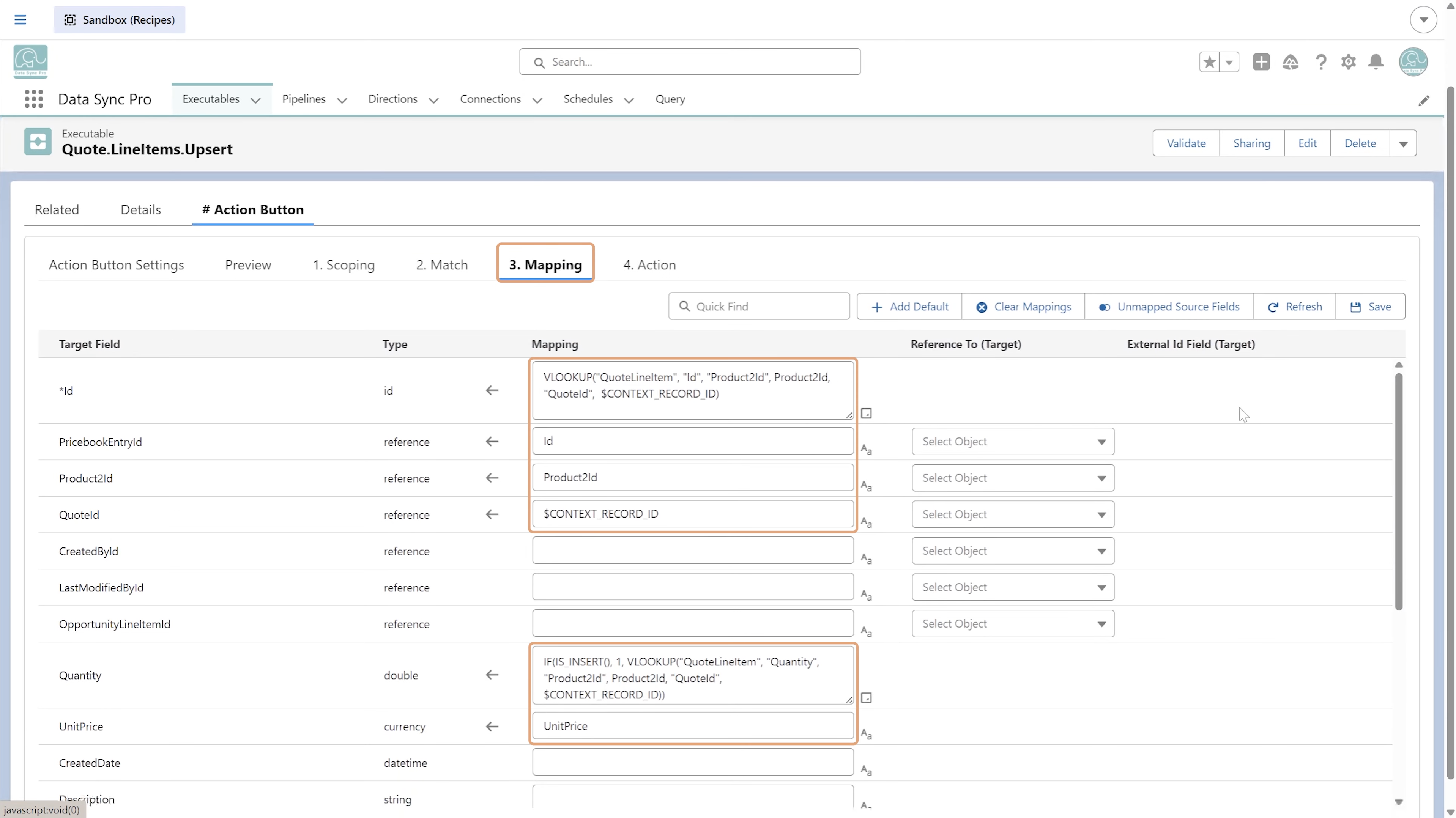Switch to the Details tab
1456x818 pixels.
[x=141, y=209]
